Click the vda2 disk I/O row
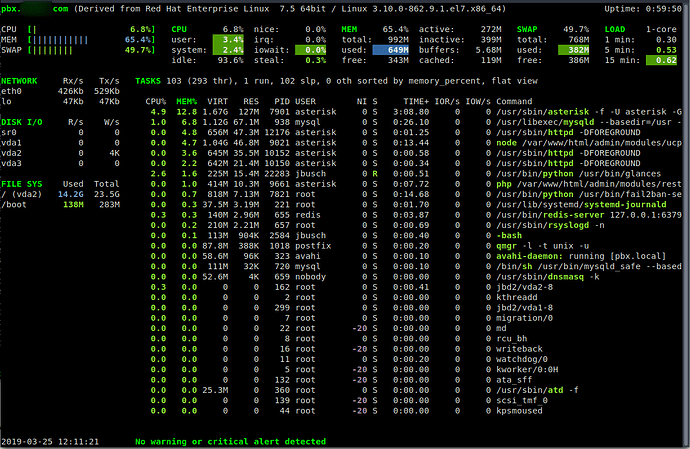690x449 pixels. [x=60, y=153]
